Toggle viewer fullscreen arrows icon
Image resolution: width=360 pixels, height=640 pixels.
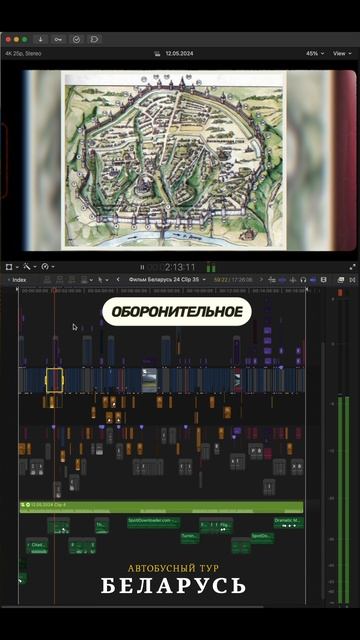click(352, 267)
